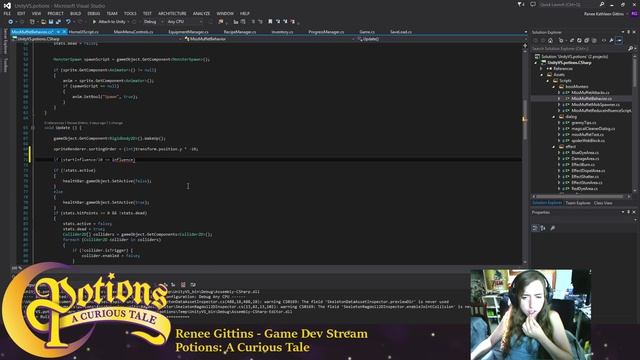The height and width of the screenshot is (360, 640).
Task: Click the Solution Explorer horizontal scrollbar
Action: point(581,196)
